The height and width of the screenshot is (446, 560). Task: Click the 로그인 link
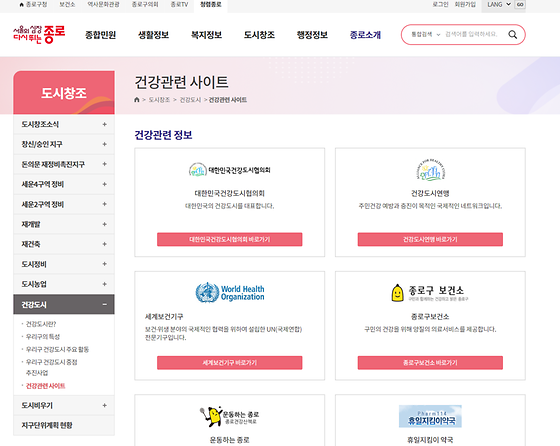click(440, 5)
